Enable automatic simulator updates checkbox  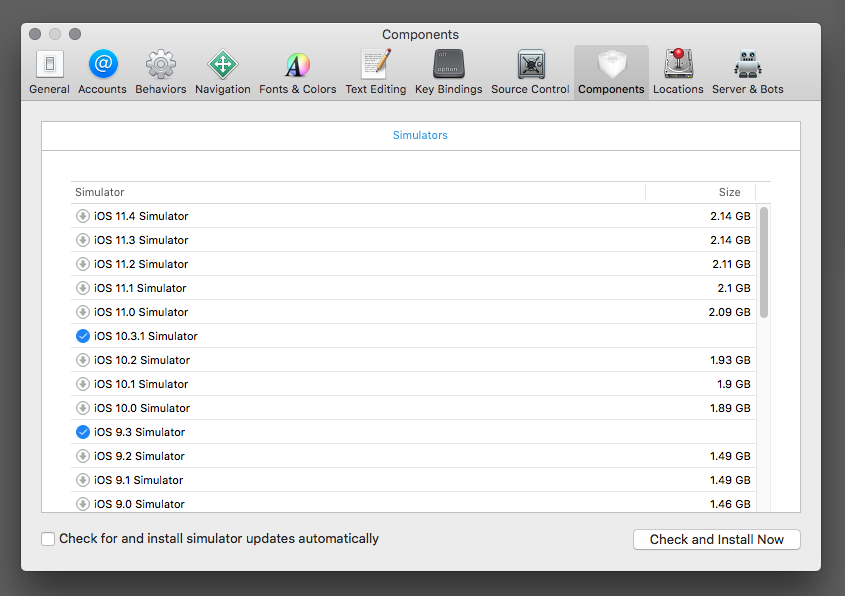pyautogui.click(x=48, y=539)
